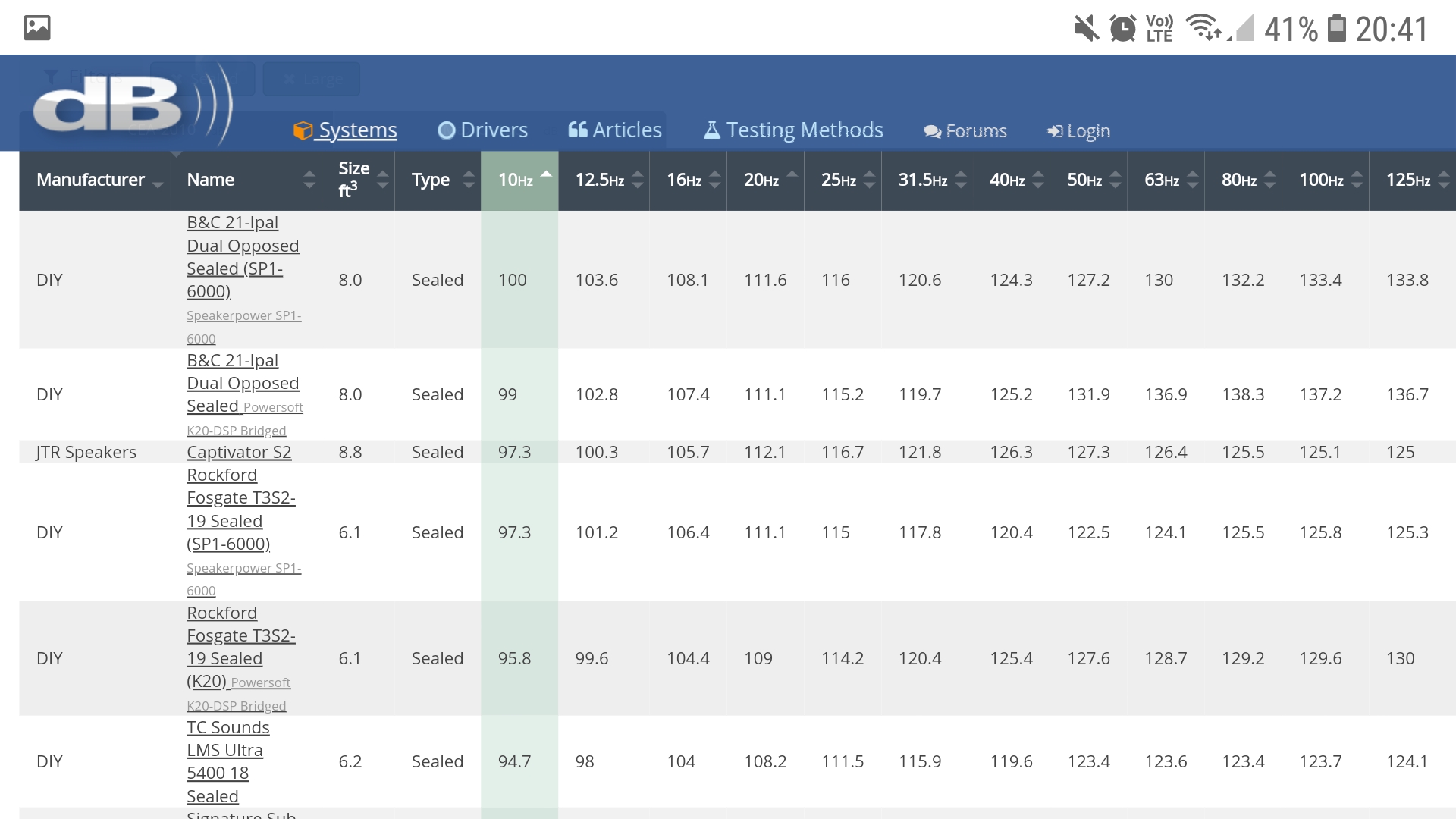Select the 136.9 value at 63Hz

point(1166,395)
